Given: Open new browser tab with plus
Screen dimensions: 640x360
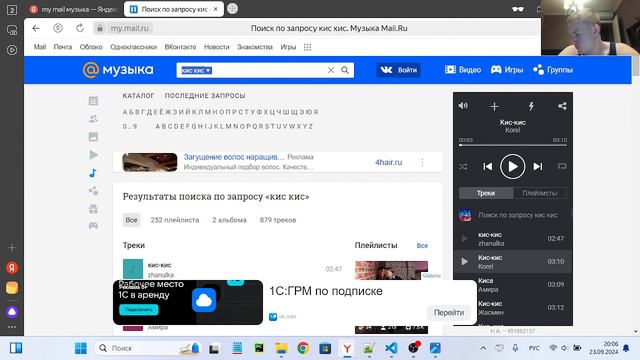Looking at the screenshot, I should click(x=232, y=9).
